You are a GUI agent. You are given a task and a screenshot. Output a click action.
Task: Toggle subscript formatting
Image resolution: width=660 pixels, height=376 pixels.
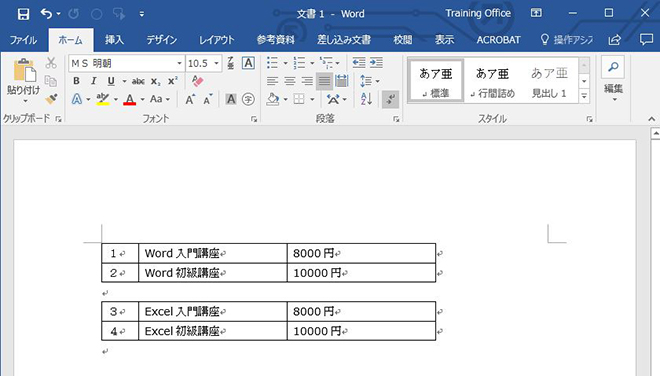155,81
